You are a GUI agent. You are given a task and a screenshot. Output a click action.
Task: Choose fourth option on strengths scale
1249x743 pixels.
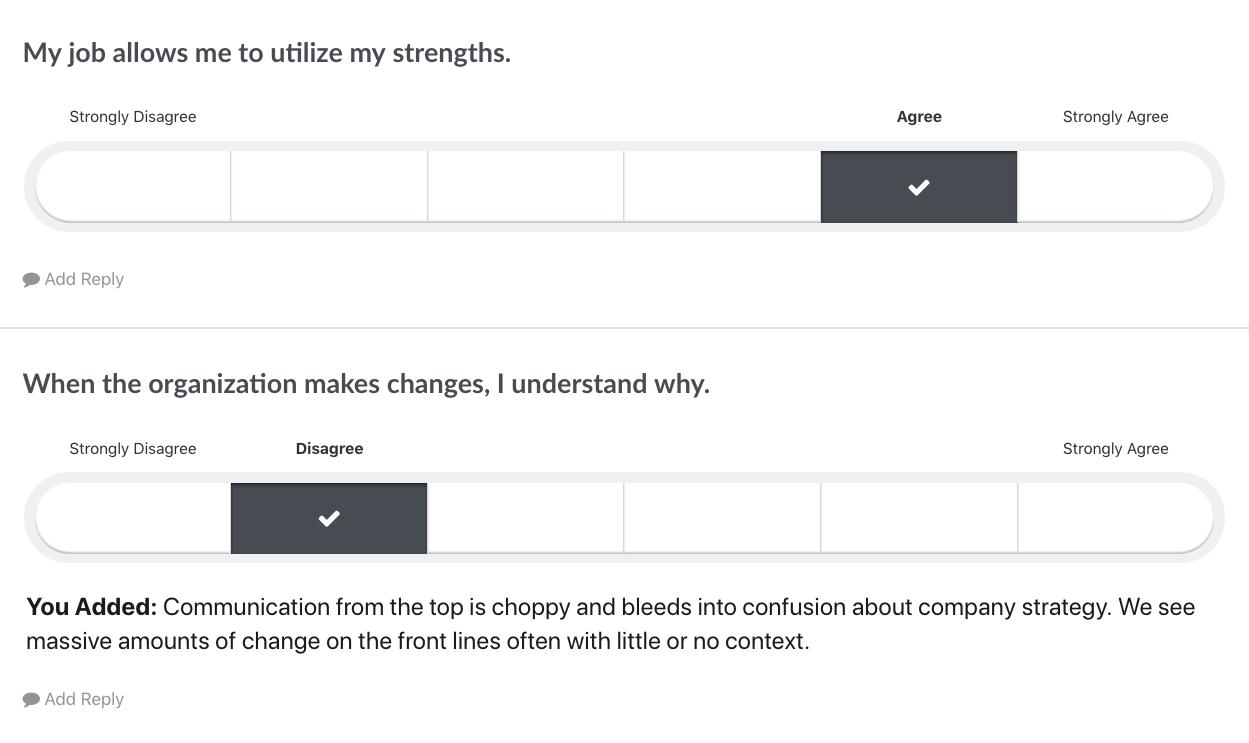pyautogui.click(x=722, y=187)
